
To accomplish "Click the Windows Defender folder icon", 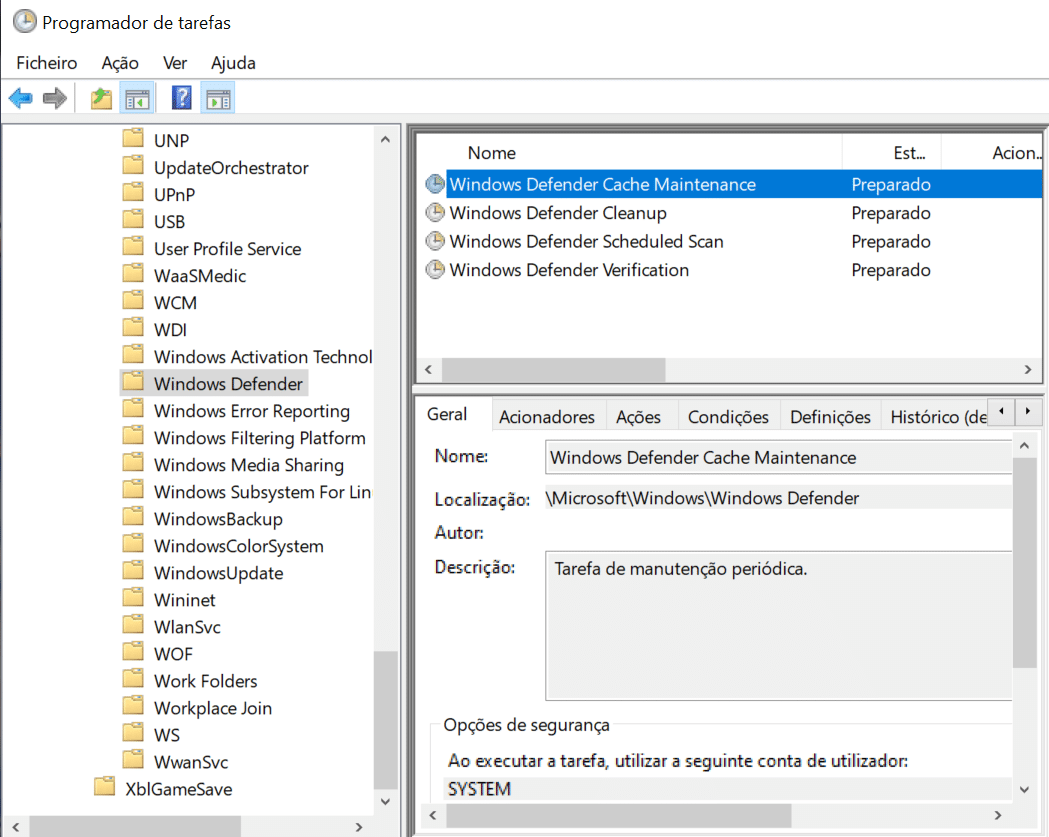I will [133, 382].
